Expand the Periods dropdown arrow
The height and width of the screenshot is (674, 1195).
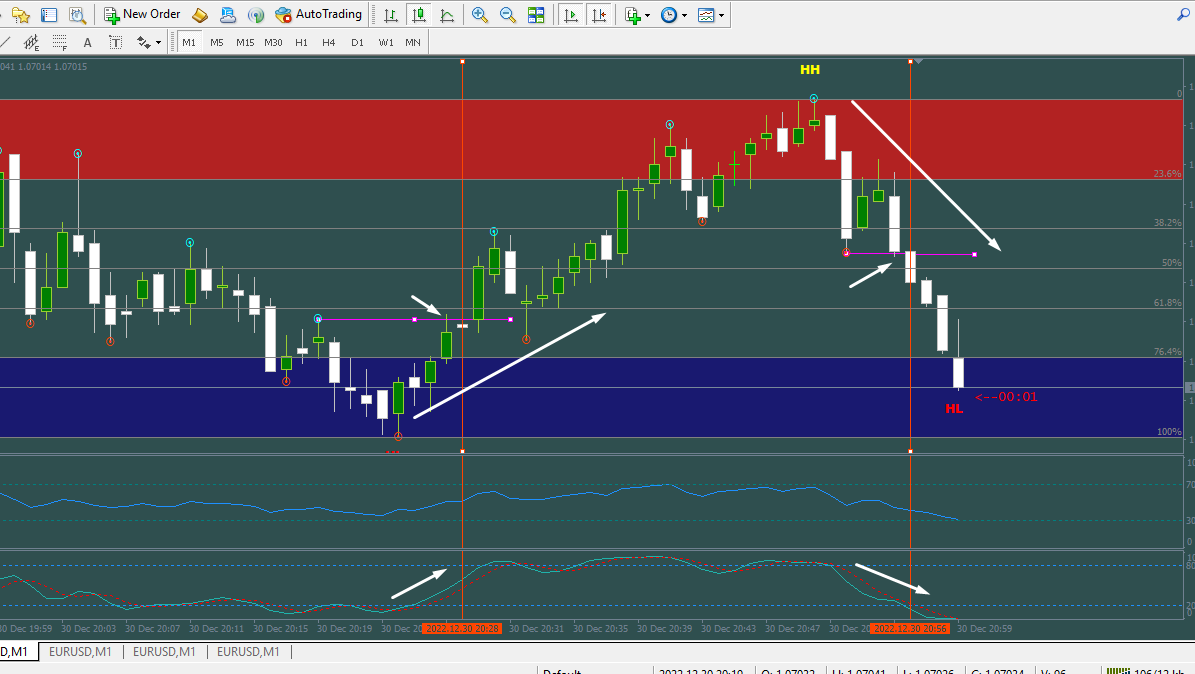pos(684,15)
